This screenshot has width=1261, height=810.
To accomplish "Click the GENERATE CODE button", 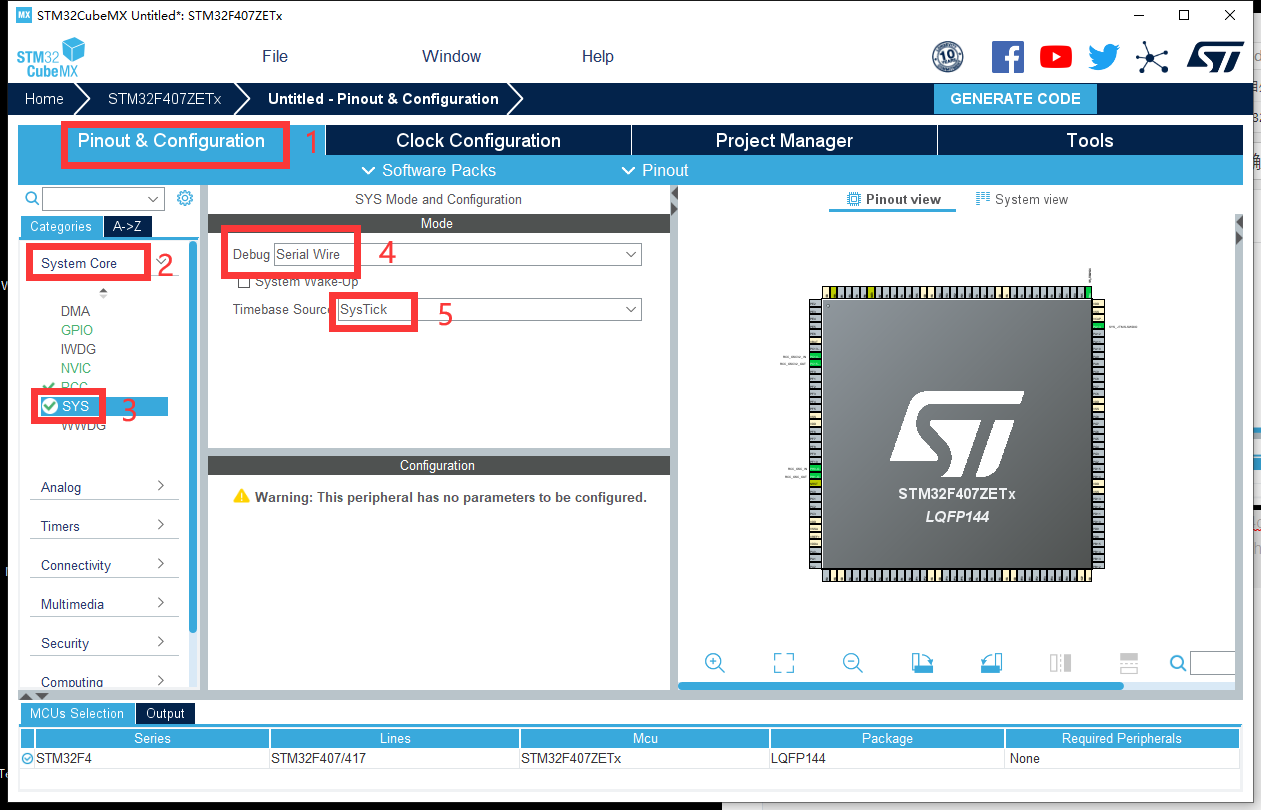I will (1015, 99).
